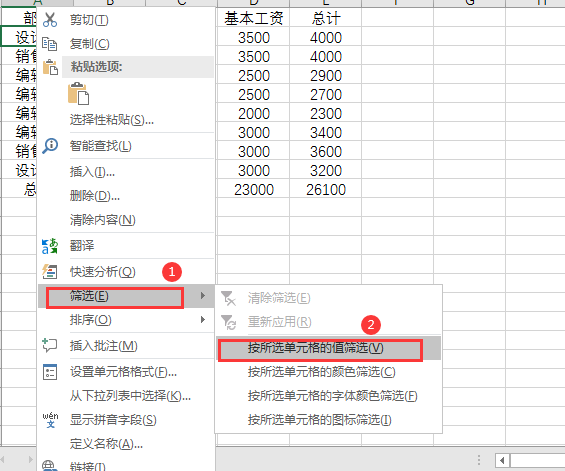The image size is (565, 471).
Task: Click the horizontal scrollbar left arrow
Action: click(502, 460)
